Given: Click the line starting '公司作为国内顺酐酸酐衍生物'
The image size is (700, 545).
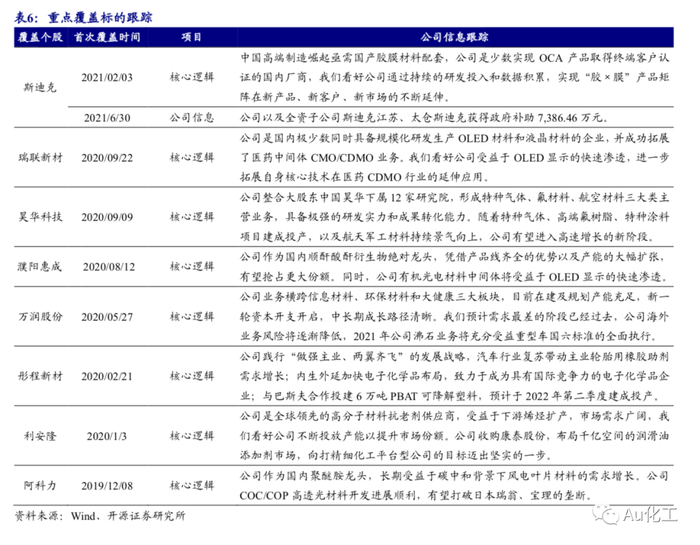Looking at the screenshot, I should [454, 257].
